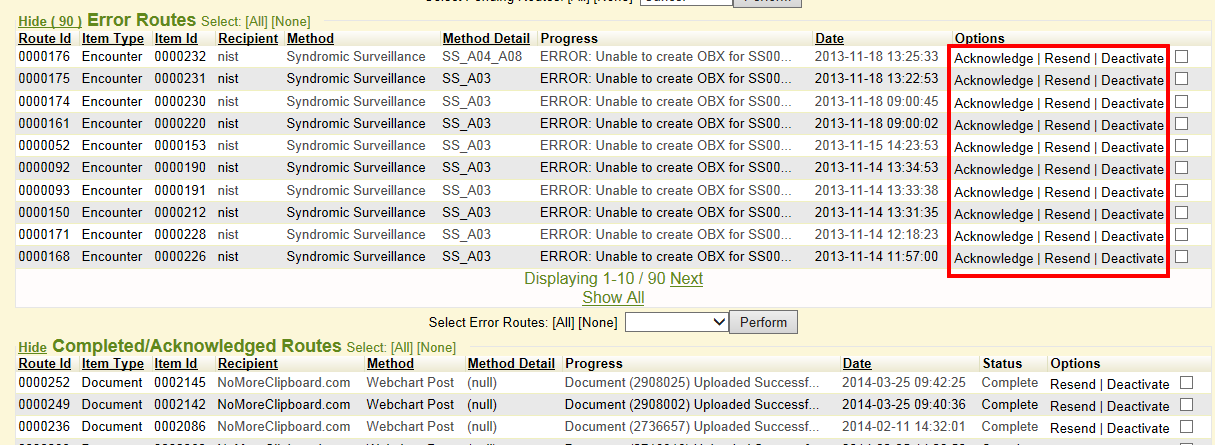Sort error routes by Date column
The width and height of the screenshot is (1215, 445).
pos(829,38)
